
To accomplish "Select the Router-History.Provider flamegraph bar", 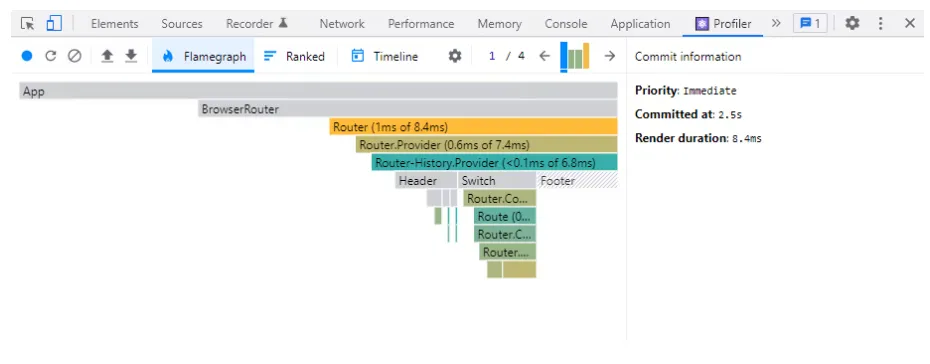I will coord(495,162).
